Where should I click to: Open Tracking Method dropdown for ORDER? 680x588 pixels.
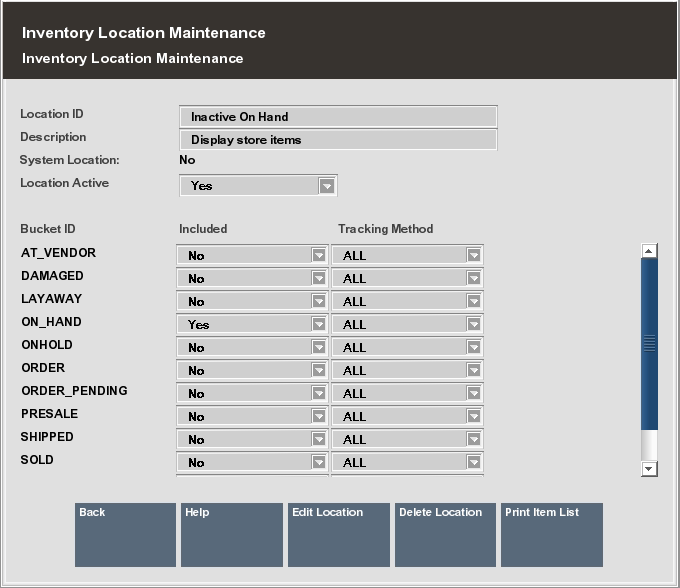point(407,370)
